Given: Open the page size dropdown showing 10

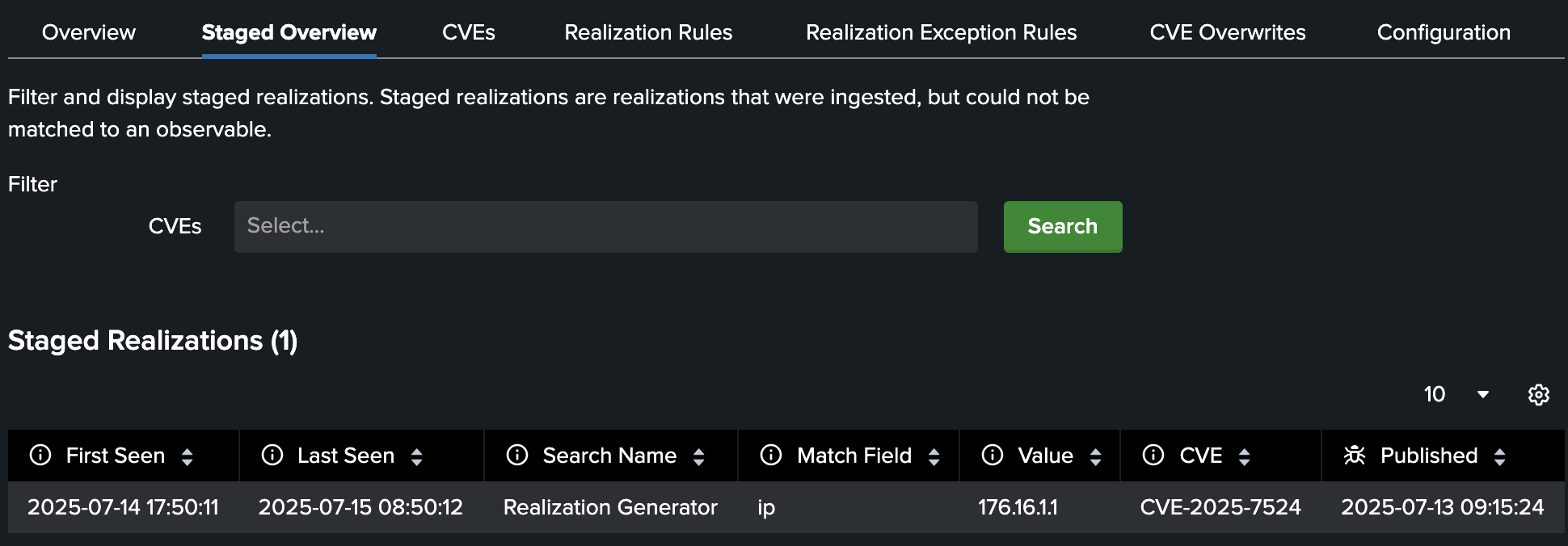Looking at the screenshot, I should (1455, 395).
